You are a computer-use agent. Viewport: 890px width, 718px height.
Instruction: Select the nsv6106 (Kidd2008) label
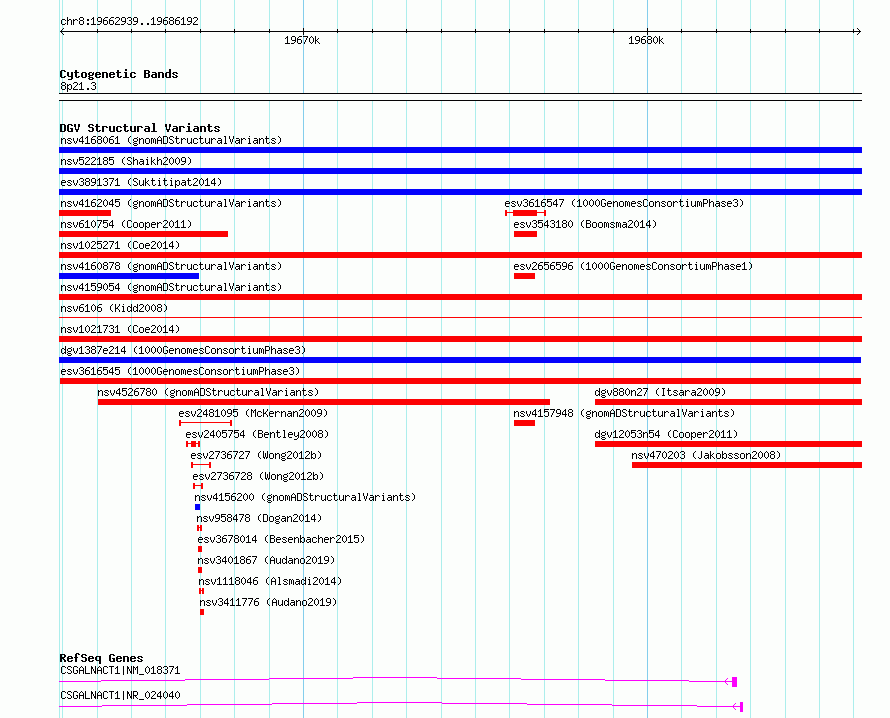114,308
